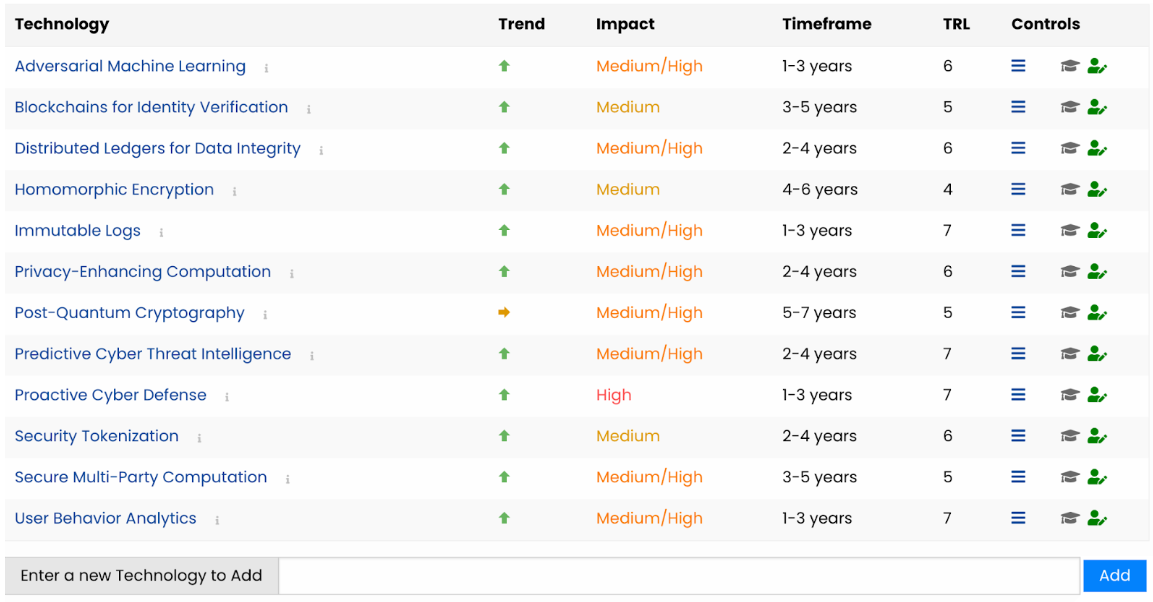Click info icon next to Secure Multi-Party Computation

point(288,479)
